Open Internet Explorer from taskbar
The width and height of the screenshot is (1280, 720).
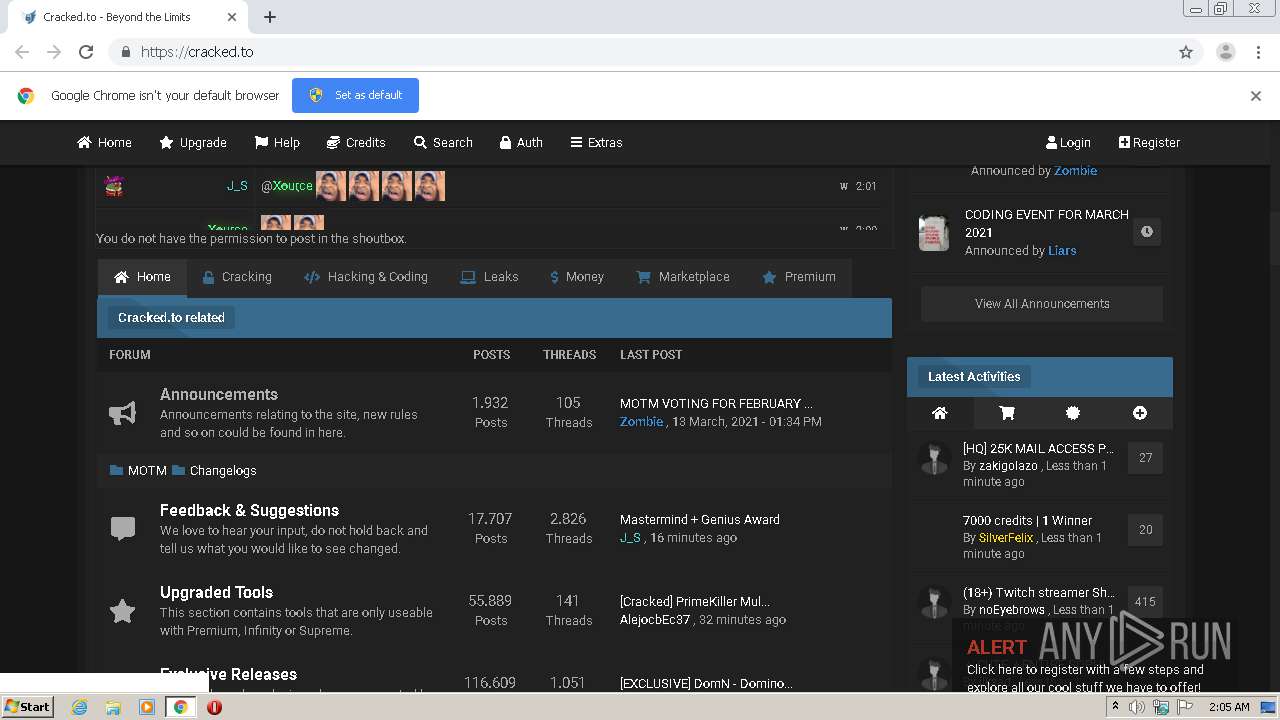79,707
